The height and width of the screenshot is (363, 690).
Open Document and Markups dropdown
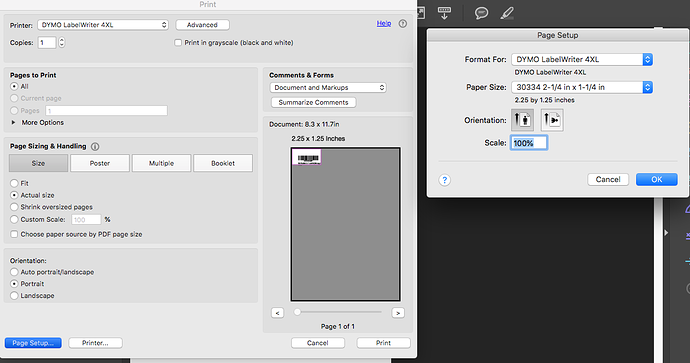click(x=328, y=88)
